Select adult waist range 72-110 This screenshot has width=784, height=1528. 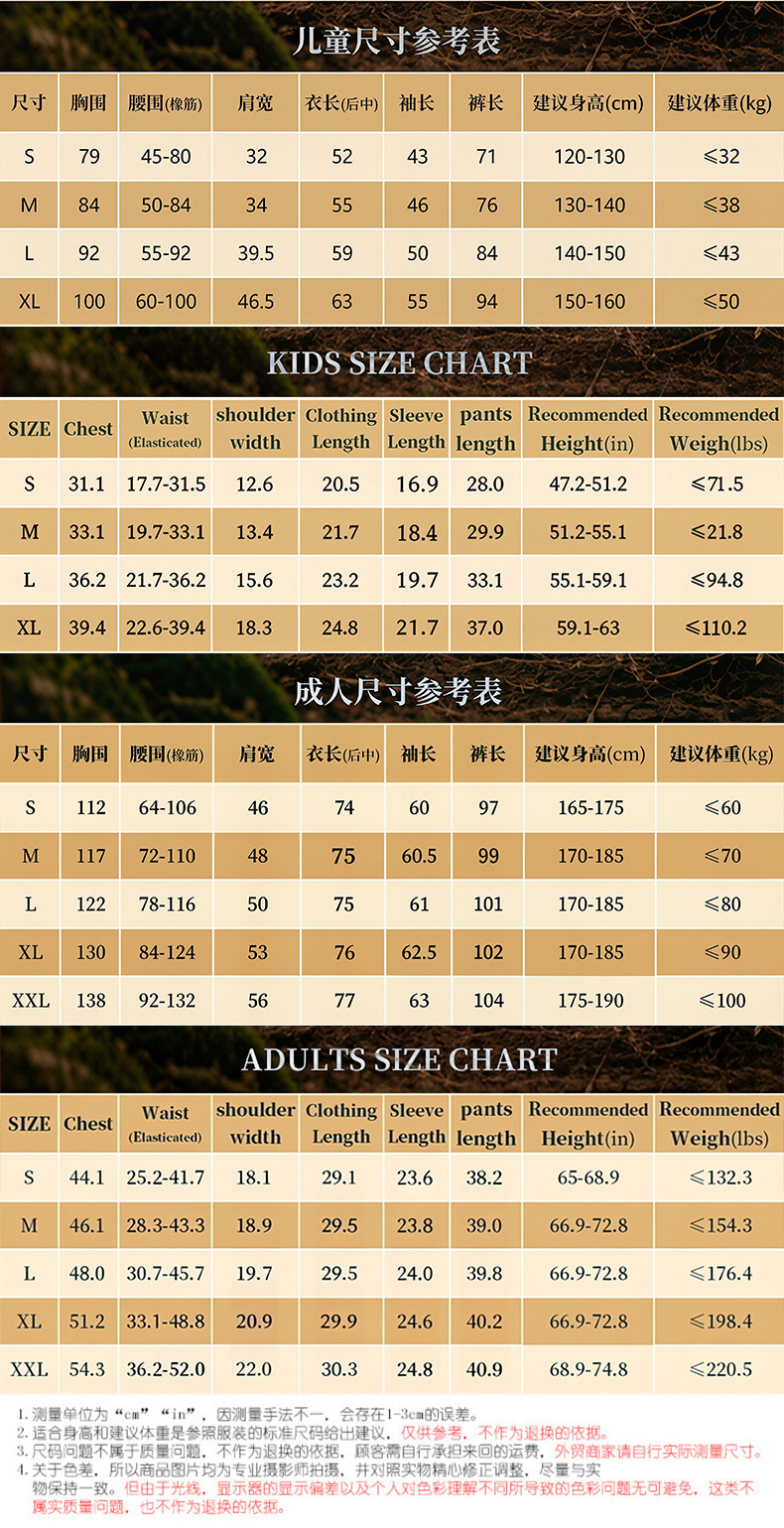[x=168, y=856]
